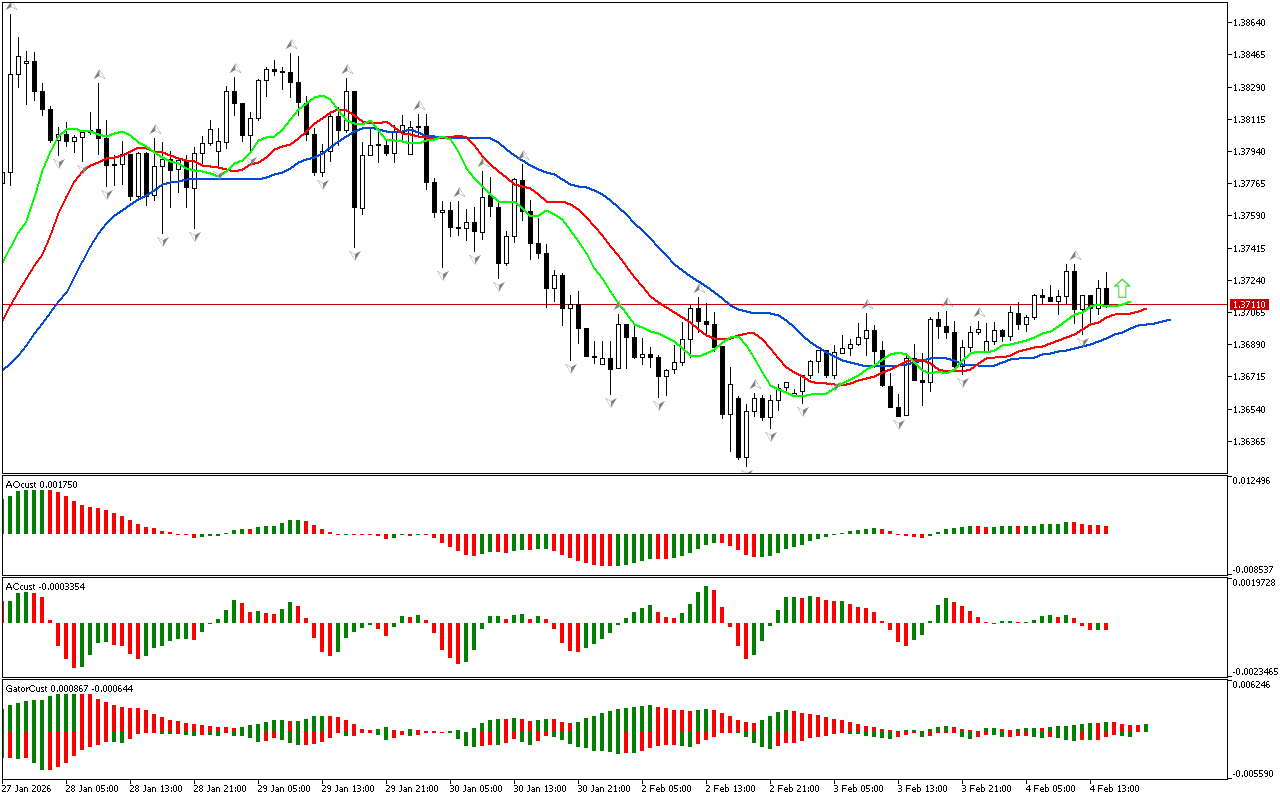Image resolution: width=1280 pixels, height=800 pixels.
Task: Click the last red bar in AOcust histogram
Action: coord(1106,529)
